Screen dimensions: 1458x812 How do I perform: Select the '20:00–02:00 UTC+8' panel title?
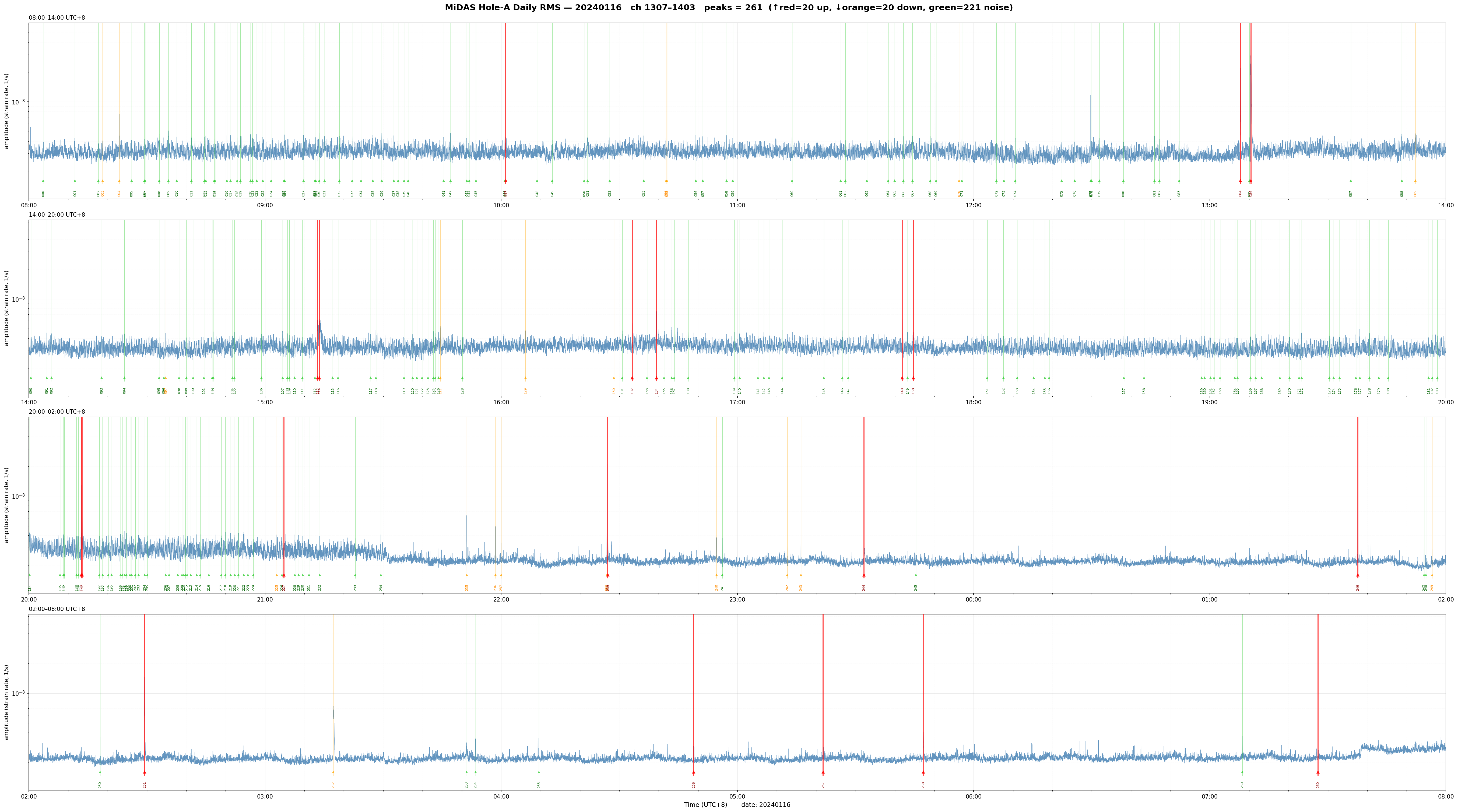click(57, 412)
